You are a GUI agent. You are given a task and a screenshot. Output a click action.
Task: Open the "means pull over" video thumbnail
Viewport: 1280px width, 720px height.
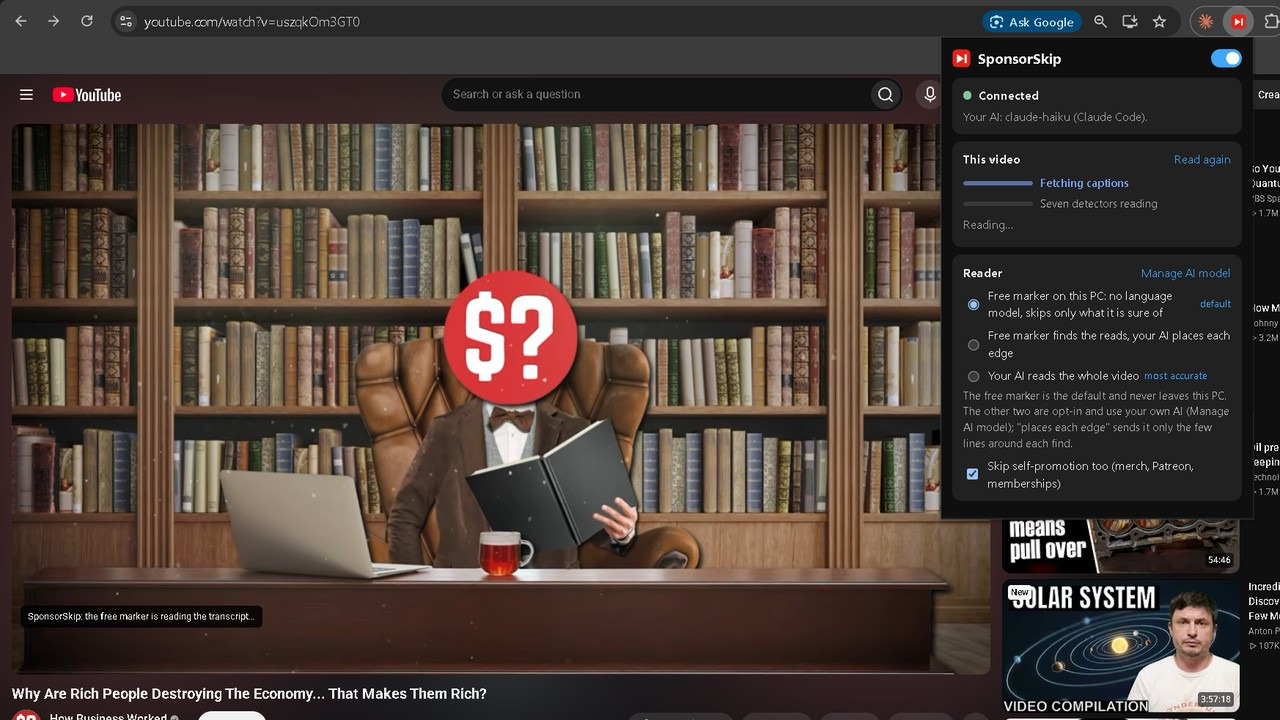click(1120, 544)
